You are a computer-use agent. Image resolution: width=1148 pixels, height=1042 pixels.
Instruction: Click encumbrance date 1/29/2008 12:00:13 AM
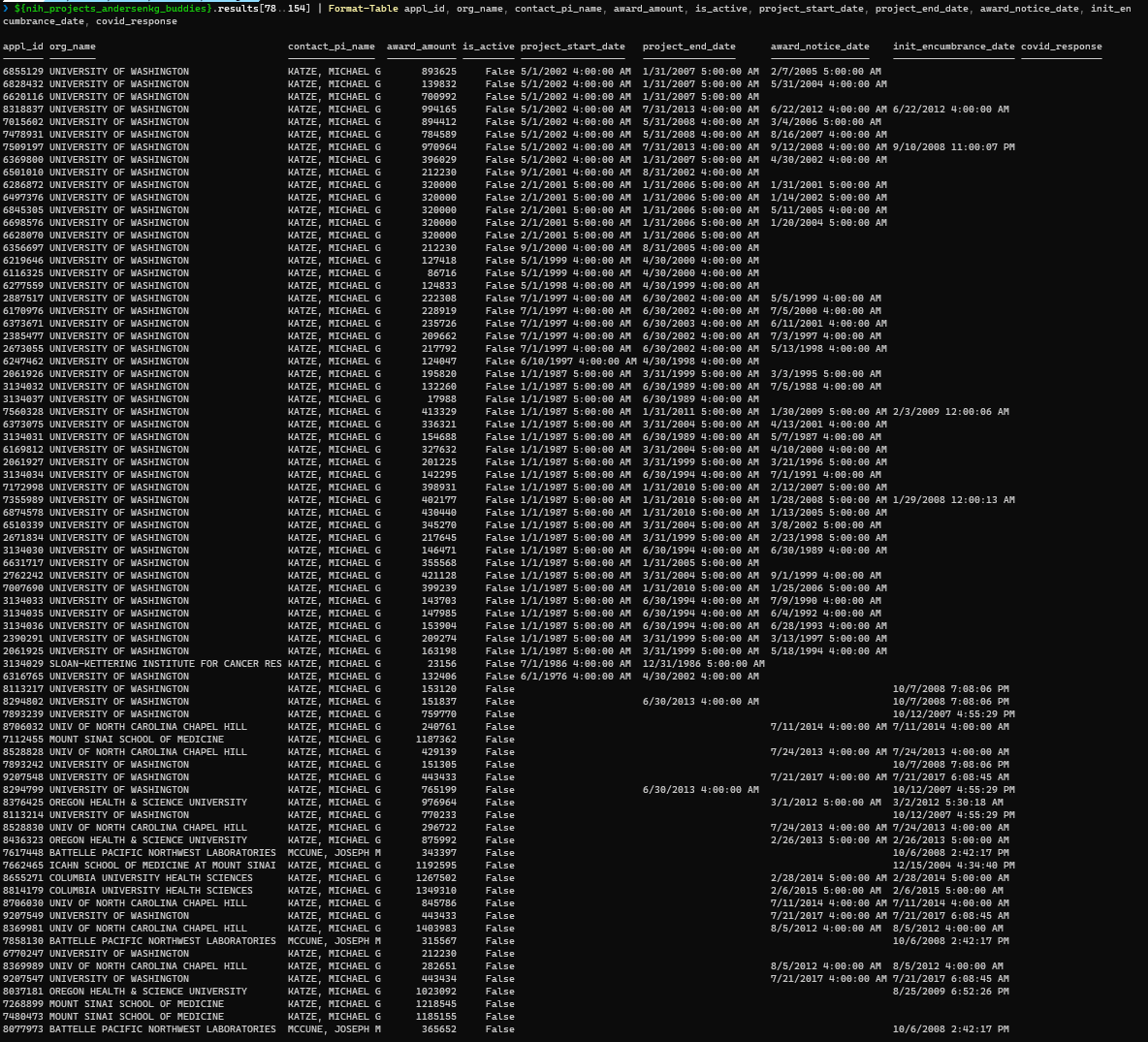point(953,500)
